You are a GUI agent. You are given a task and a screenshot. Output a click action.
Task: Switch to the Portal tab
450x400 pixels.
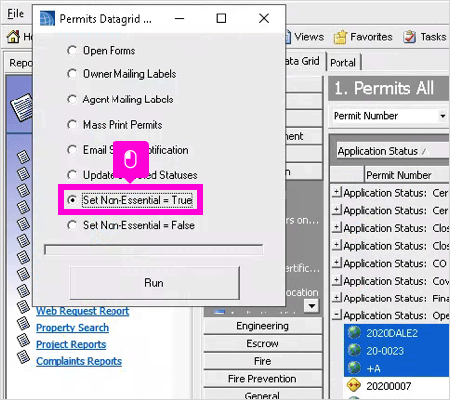click(x=343, y=63)
